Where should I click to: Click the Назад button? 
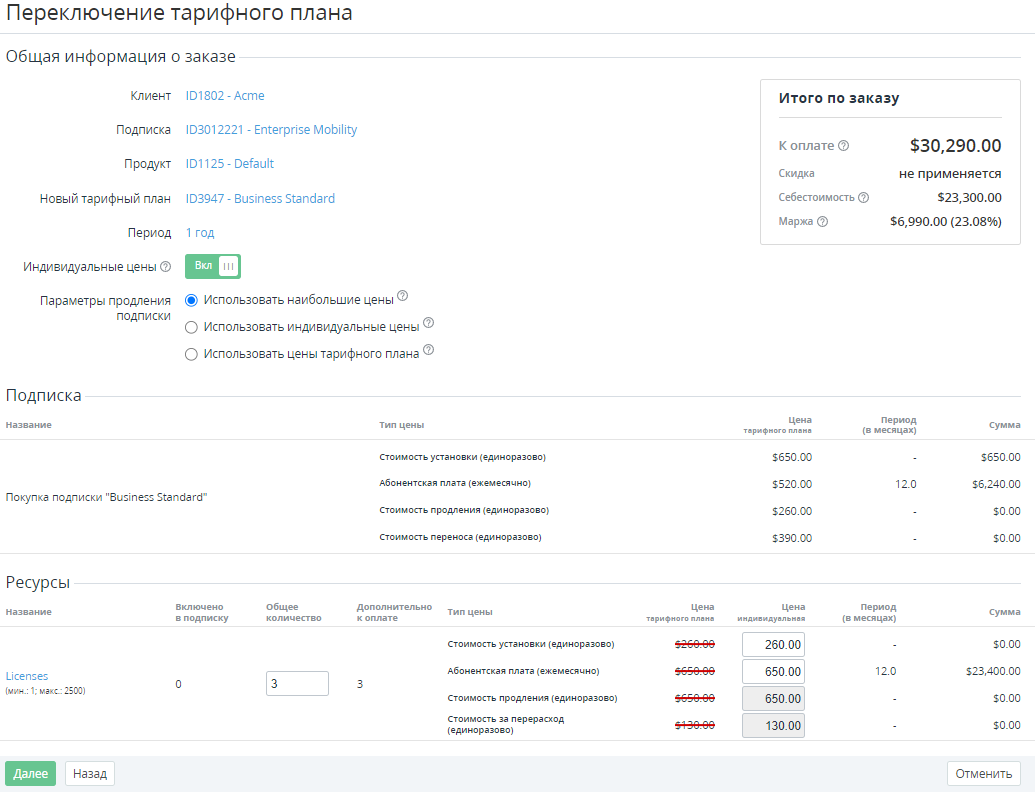90,774
